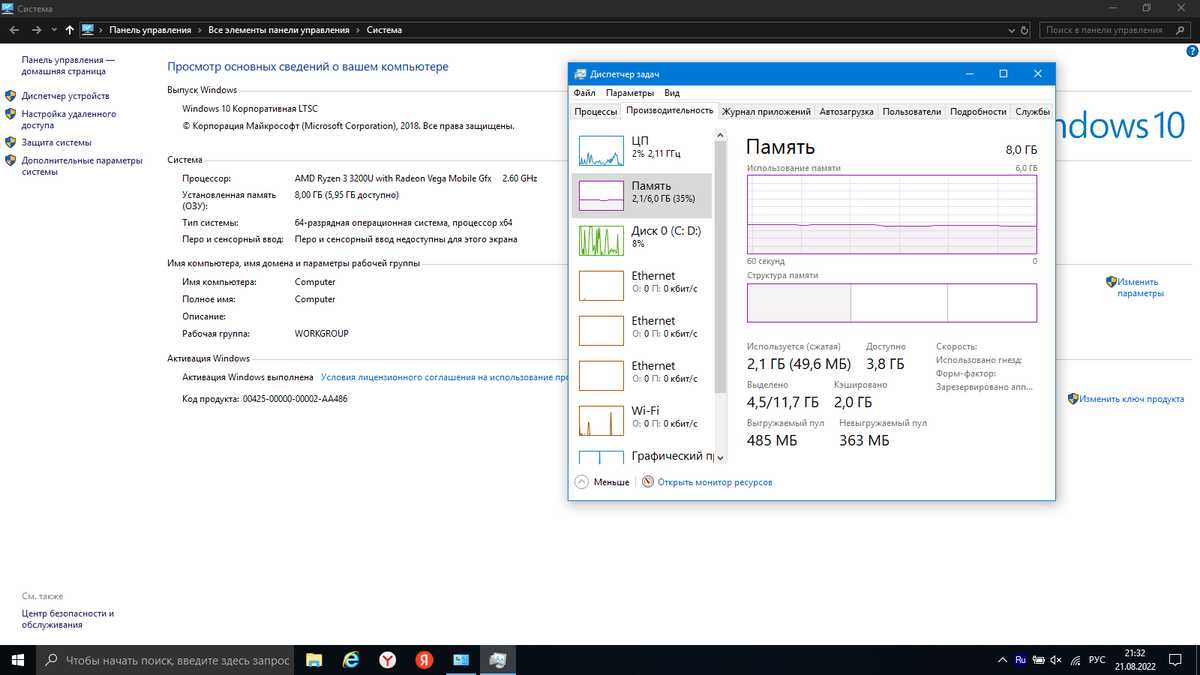Select the ЦП performance graph item
1200x675 pixels.
(641, 150)
